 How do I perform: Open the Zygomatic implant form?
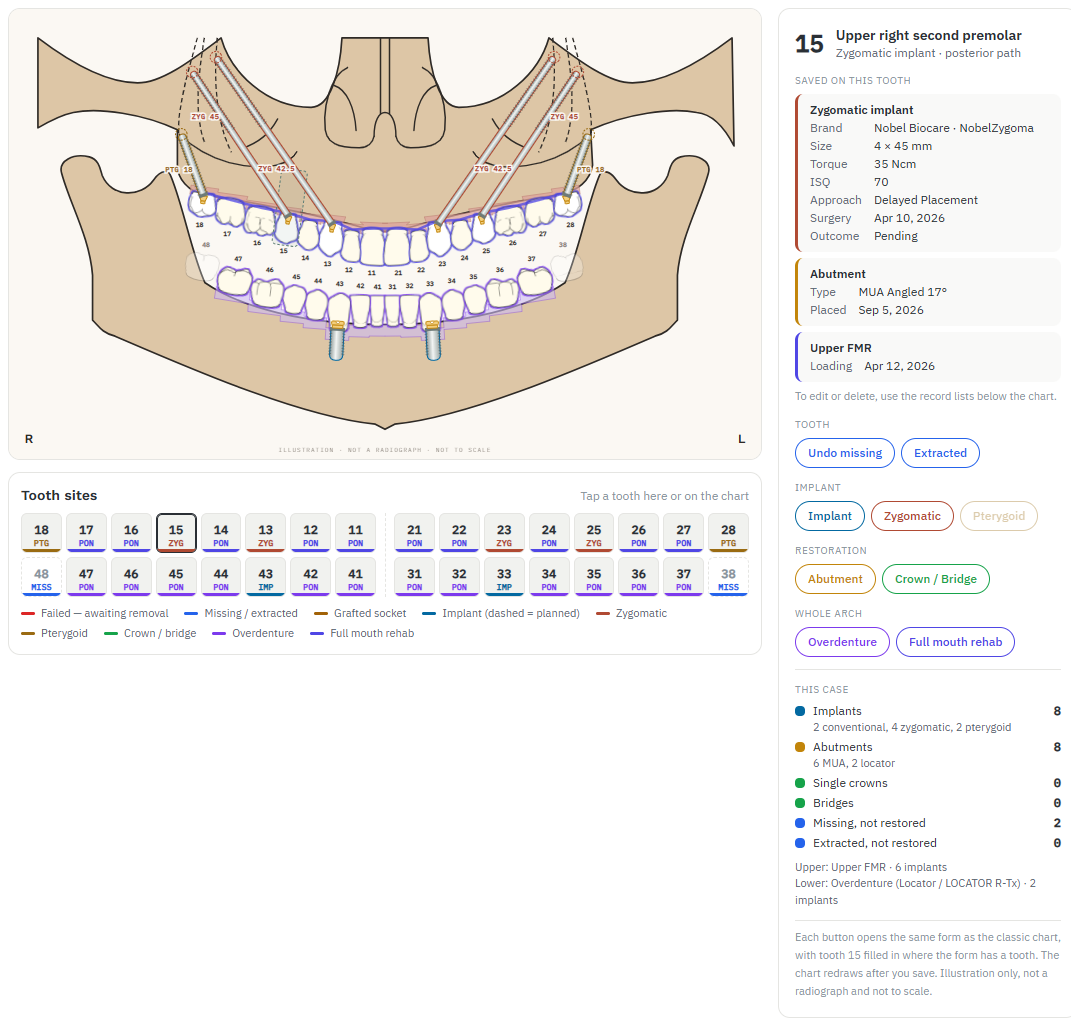[912, 516]
